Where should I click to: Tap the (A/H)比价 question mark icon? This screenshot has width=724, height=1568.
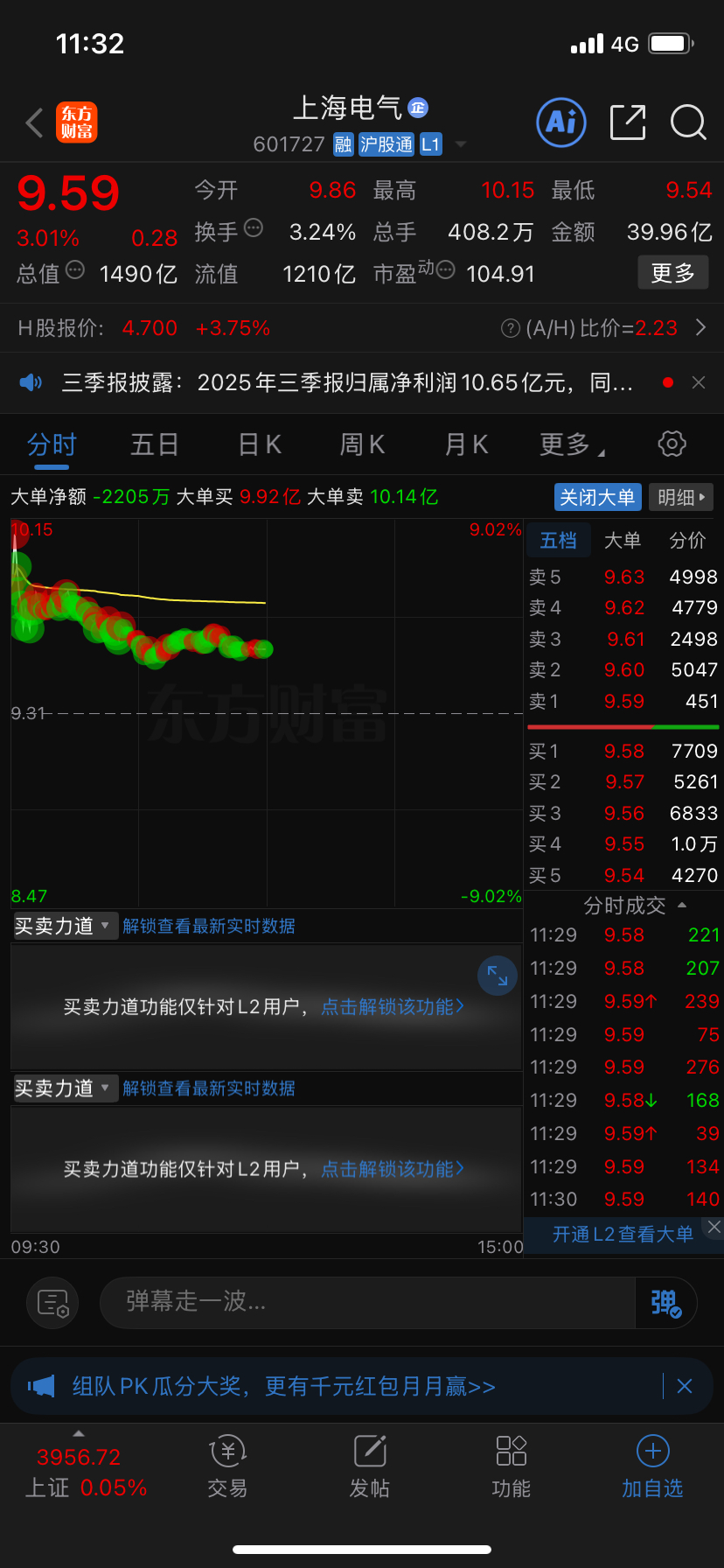click(x=511, y=328)
